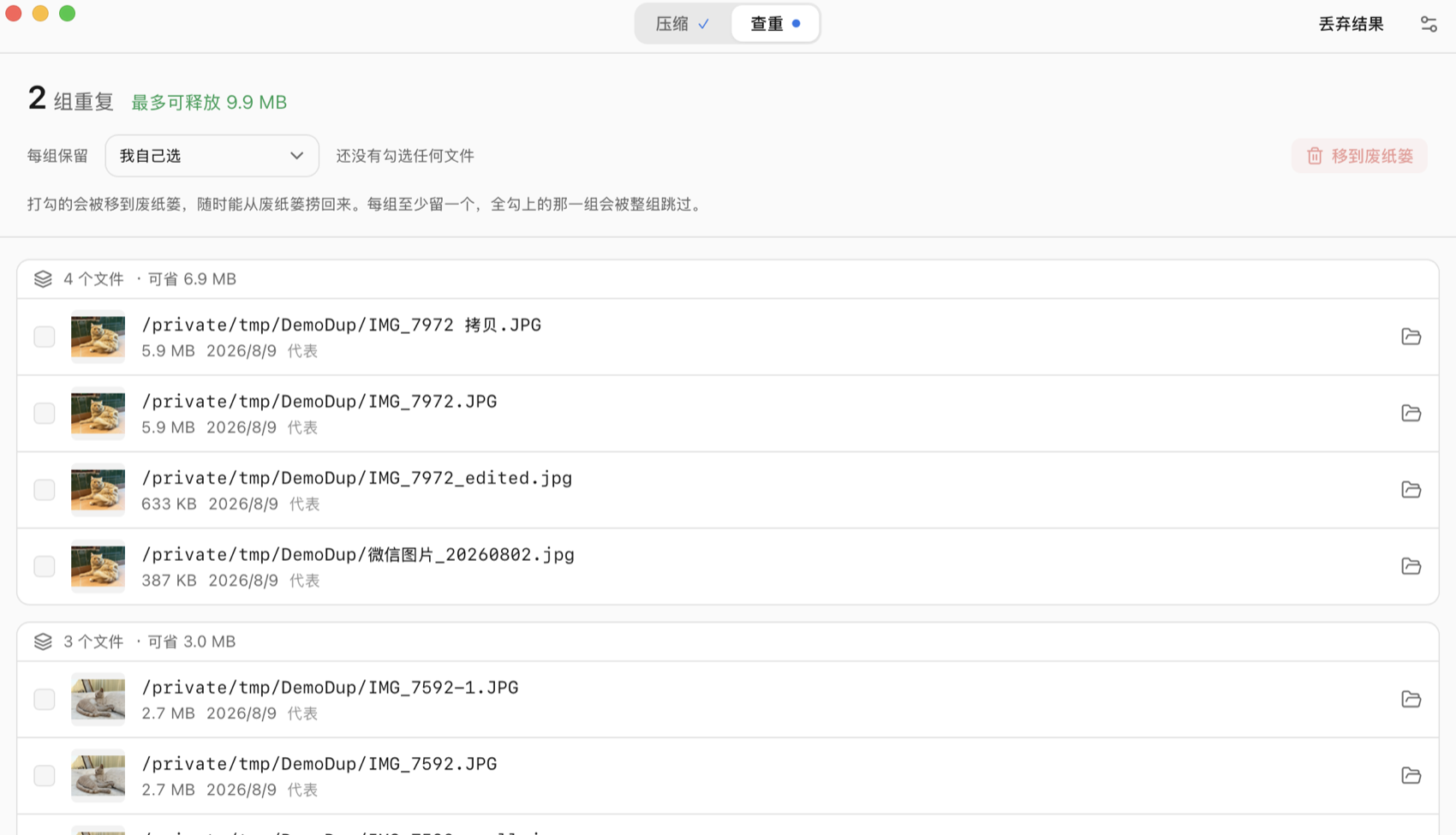1456x835 pixels.
Task: Click path /private/tmp/DemoDup/IMG_7972 拷贝.JPG
Action: click(x=341, y=325)
